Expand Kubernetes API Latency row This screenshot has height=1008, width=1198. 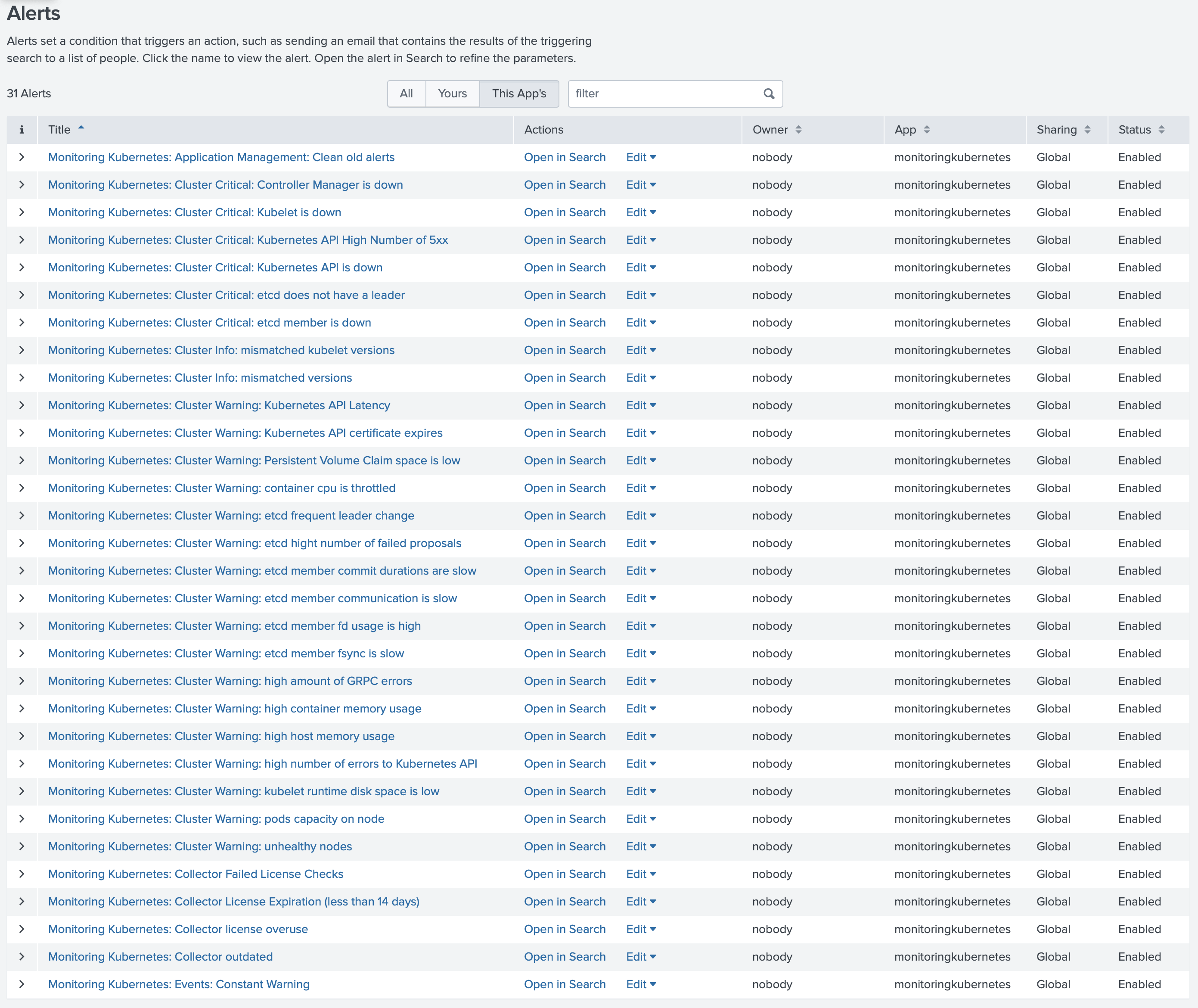point(22,405)
